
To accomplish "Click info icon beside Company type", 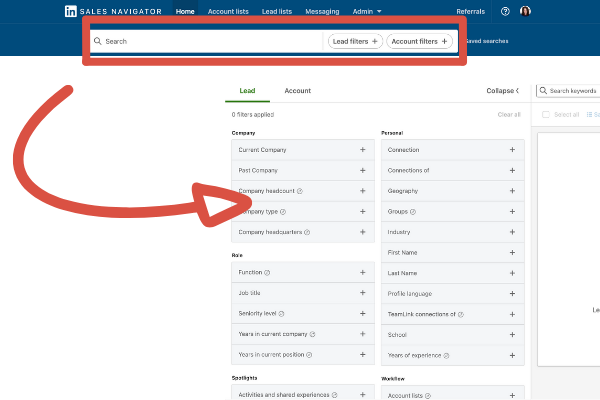I will pyautogui.click(x=283, y=212).
